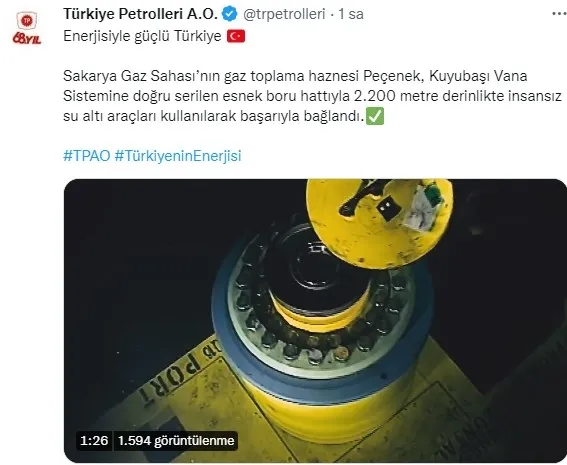Click the 1:26 video duration label
Viewport: 567px width, 465px height.
pos(94,440)
